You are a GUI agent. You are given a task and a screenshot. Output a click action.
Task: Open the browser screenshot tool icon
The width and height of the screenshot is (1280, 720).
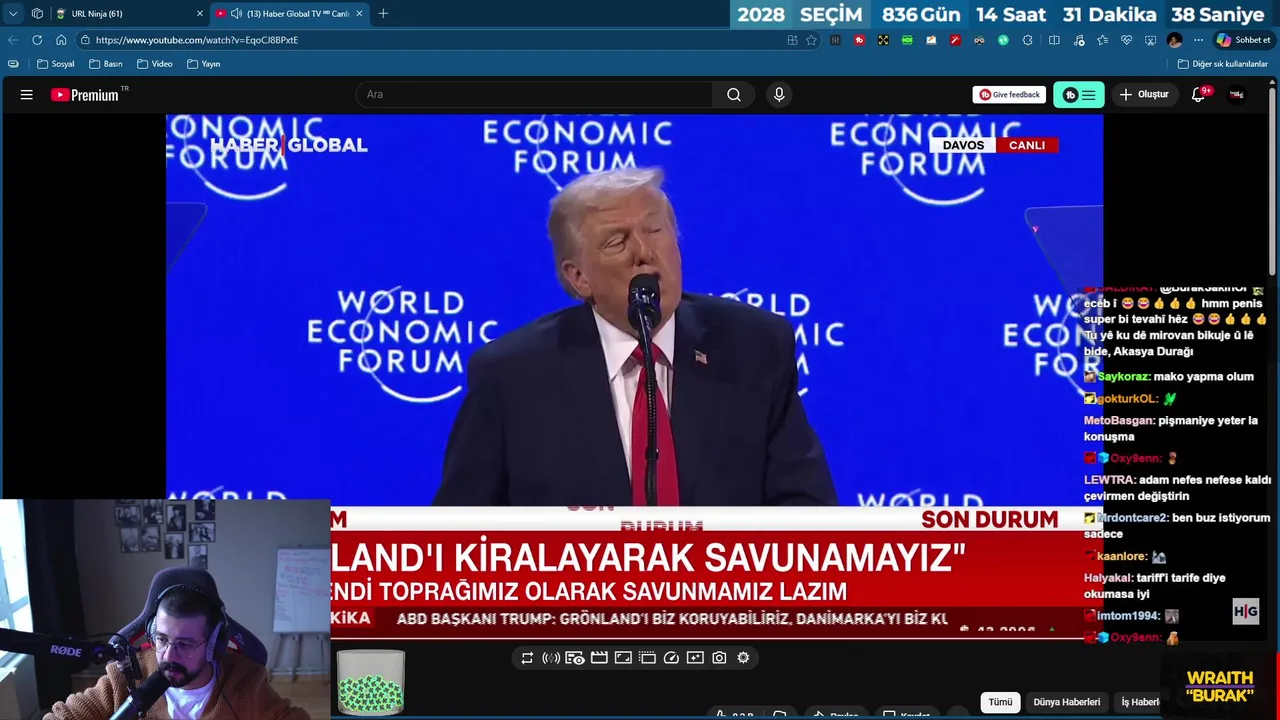tap(1150, 40)
